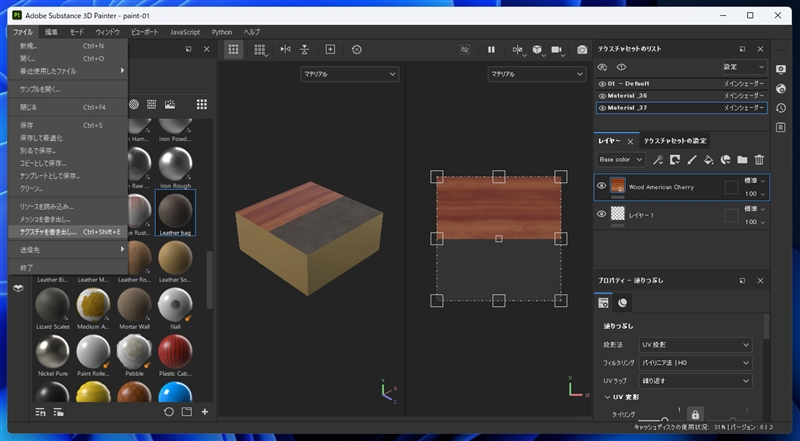Open the 編集 menu
Viewport: 800px width, 441px height.
pyautogui.click(x=52, y=32)
